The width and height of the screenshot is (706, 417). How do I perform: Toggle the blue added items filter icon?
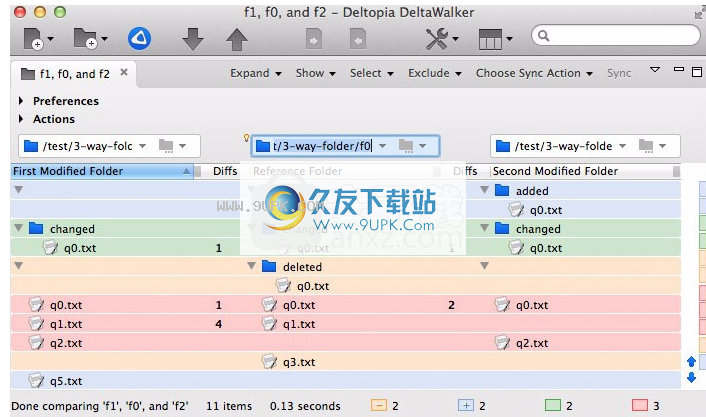pos(466,405)
